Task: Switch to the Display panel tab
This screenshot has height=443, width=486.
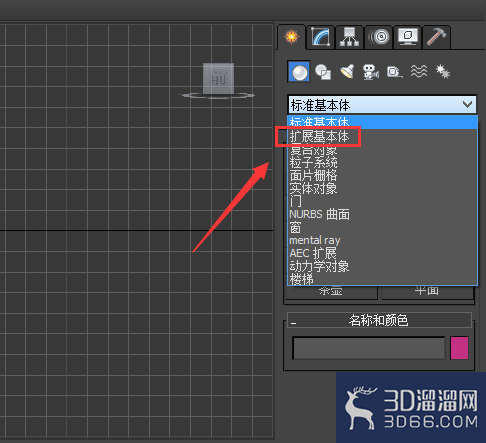Action: point(407,37)
